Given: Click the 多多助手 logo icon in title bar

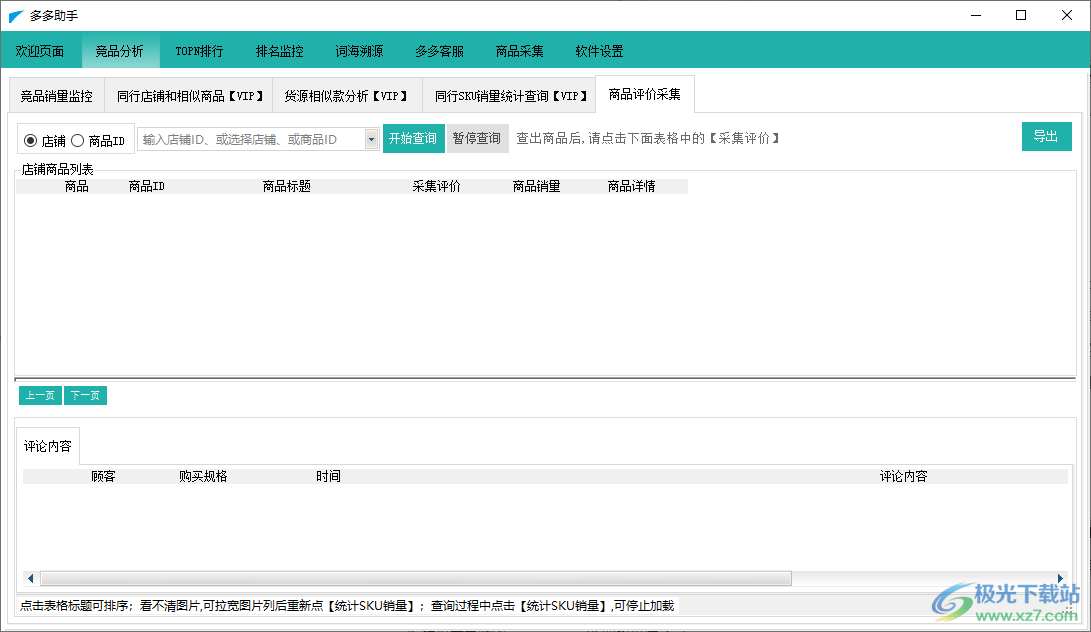Looking at the screenshot, I should 14,15.
